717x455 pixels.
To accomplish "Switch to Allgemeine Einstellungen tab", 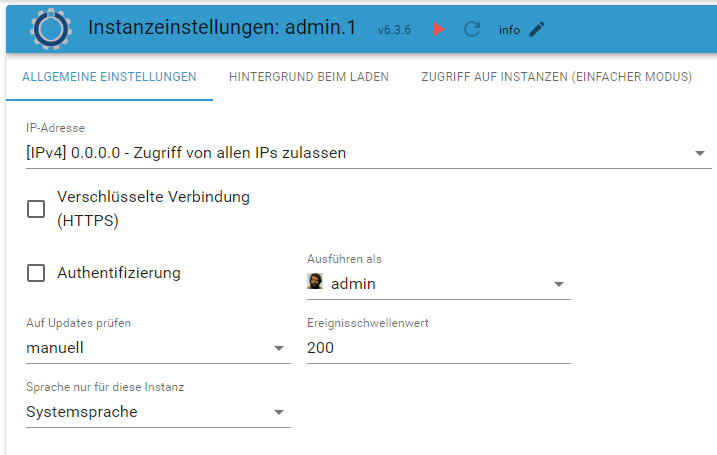I will (x=109, y=77).
